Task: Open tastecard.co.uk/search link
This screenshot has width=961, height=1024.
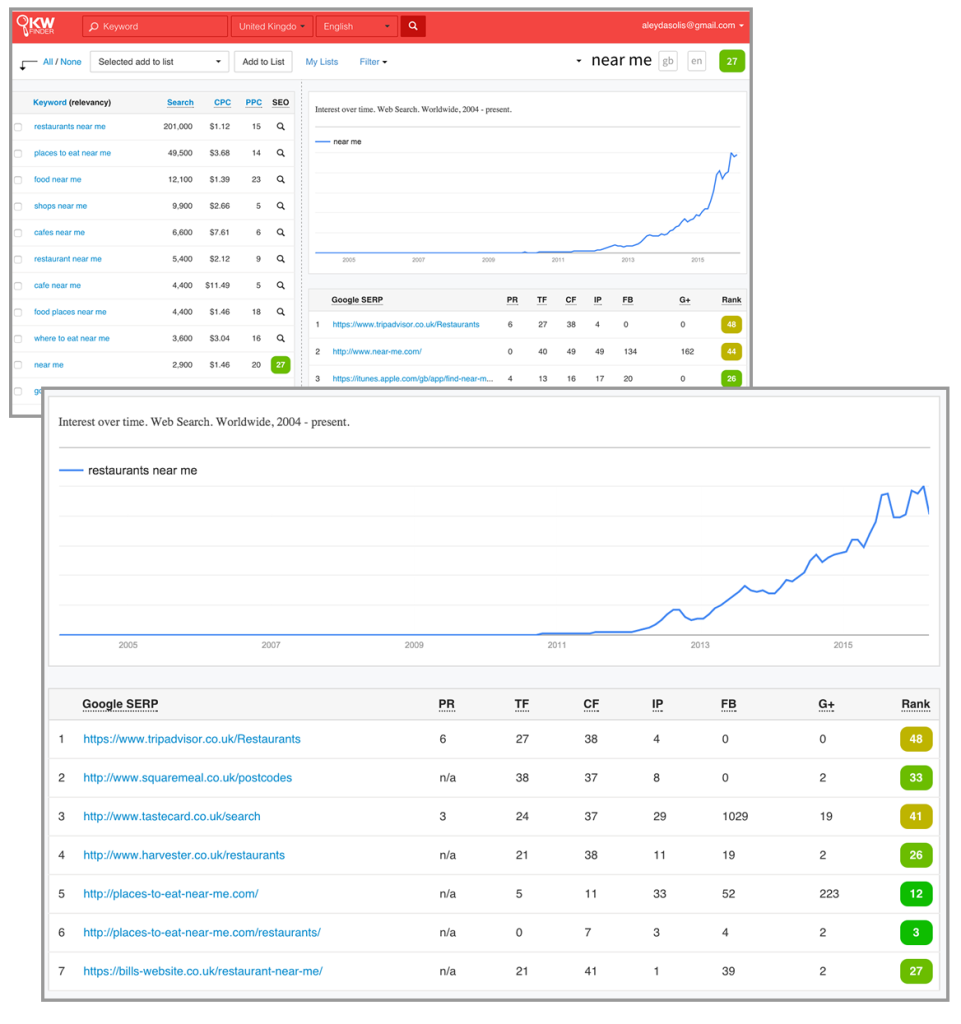Action: coord(172,816)
